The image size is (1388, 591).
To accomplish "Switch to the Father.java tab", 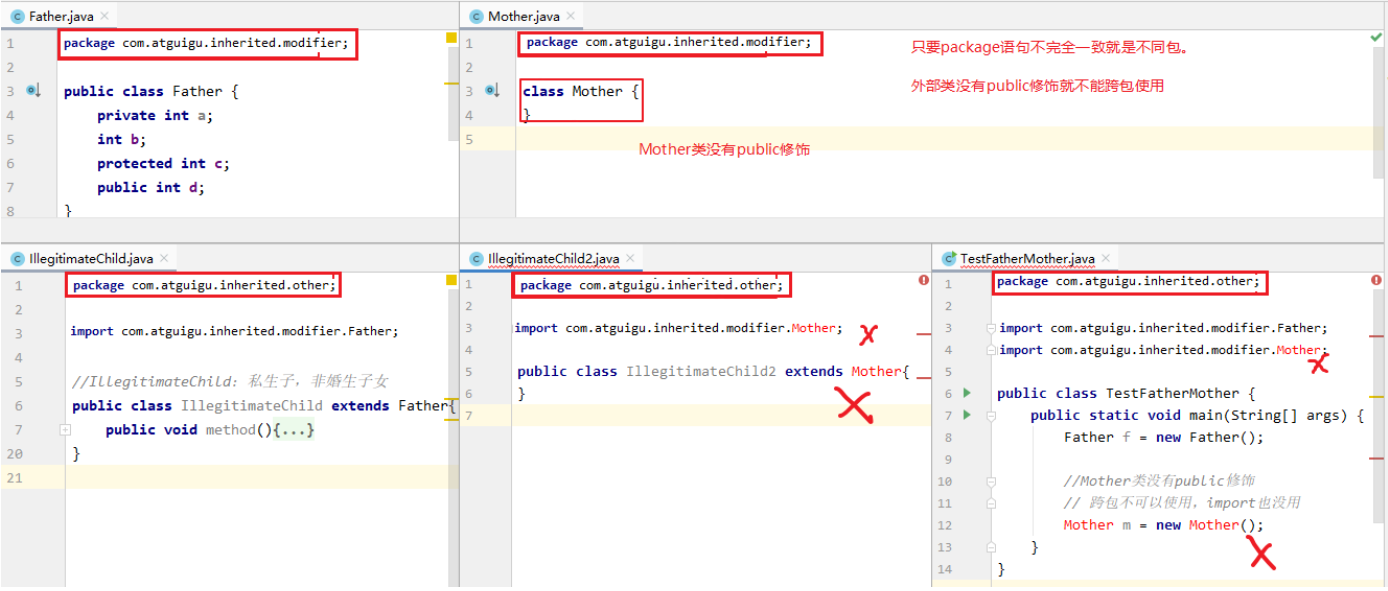I will [x=58, y=16].
